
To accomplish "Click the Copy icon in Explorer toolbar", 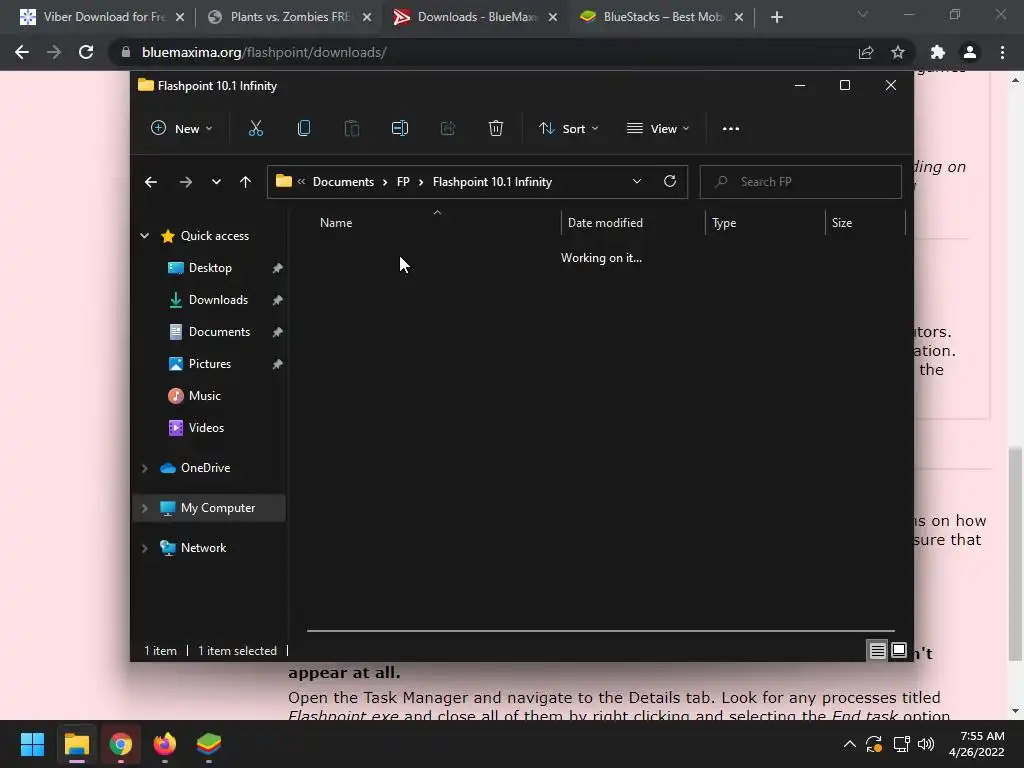I will tap(304, 129).
